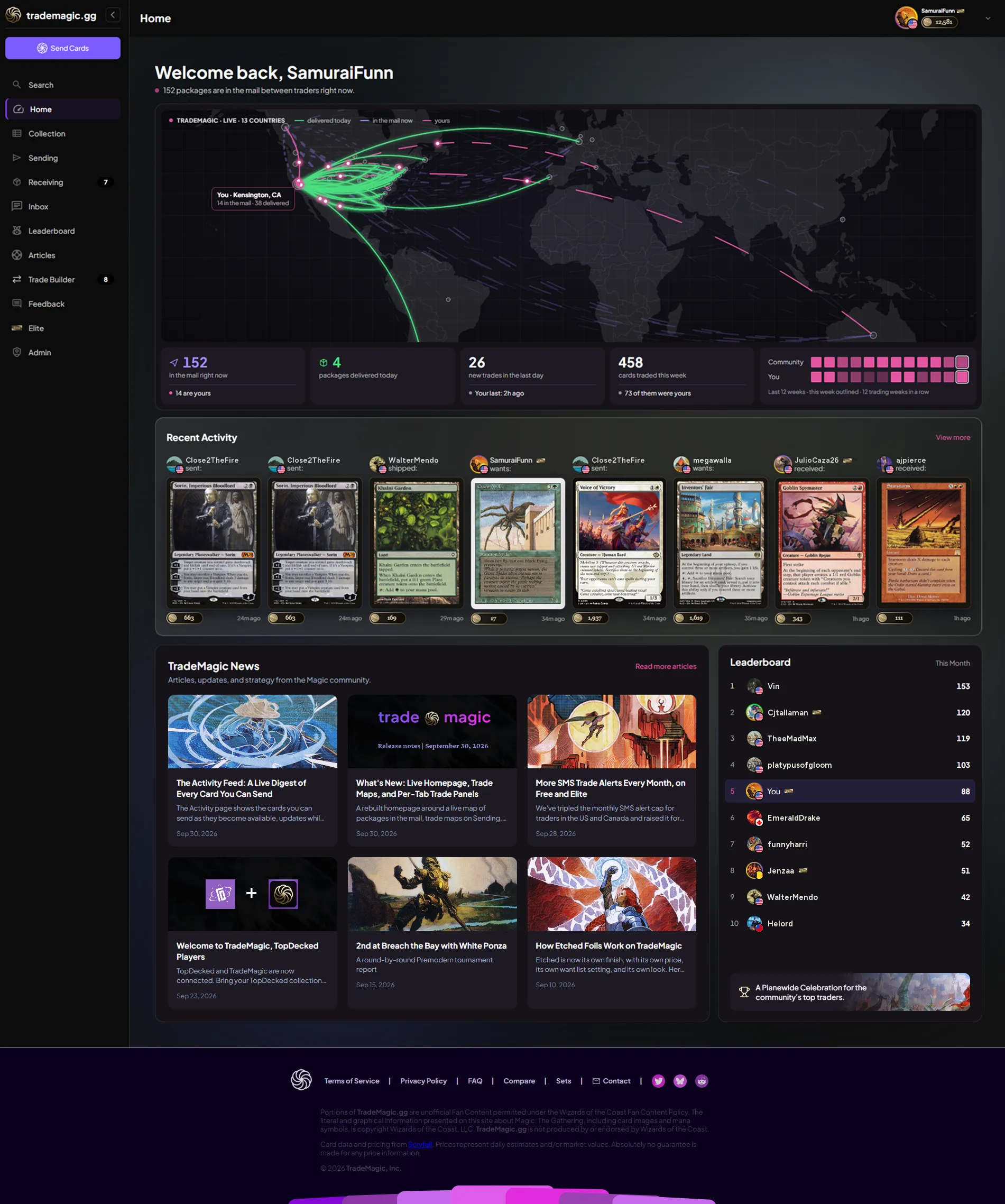Go to Collection in the sidebar
Viewport: 1005px width, 1204px height.
click(63, 134)
